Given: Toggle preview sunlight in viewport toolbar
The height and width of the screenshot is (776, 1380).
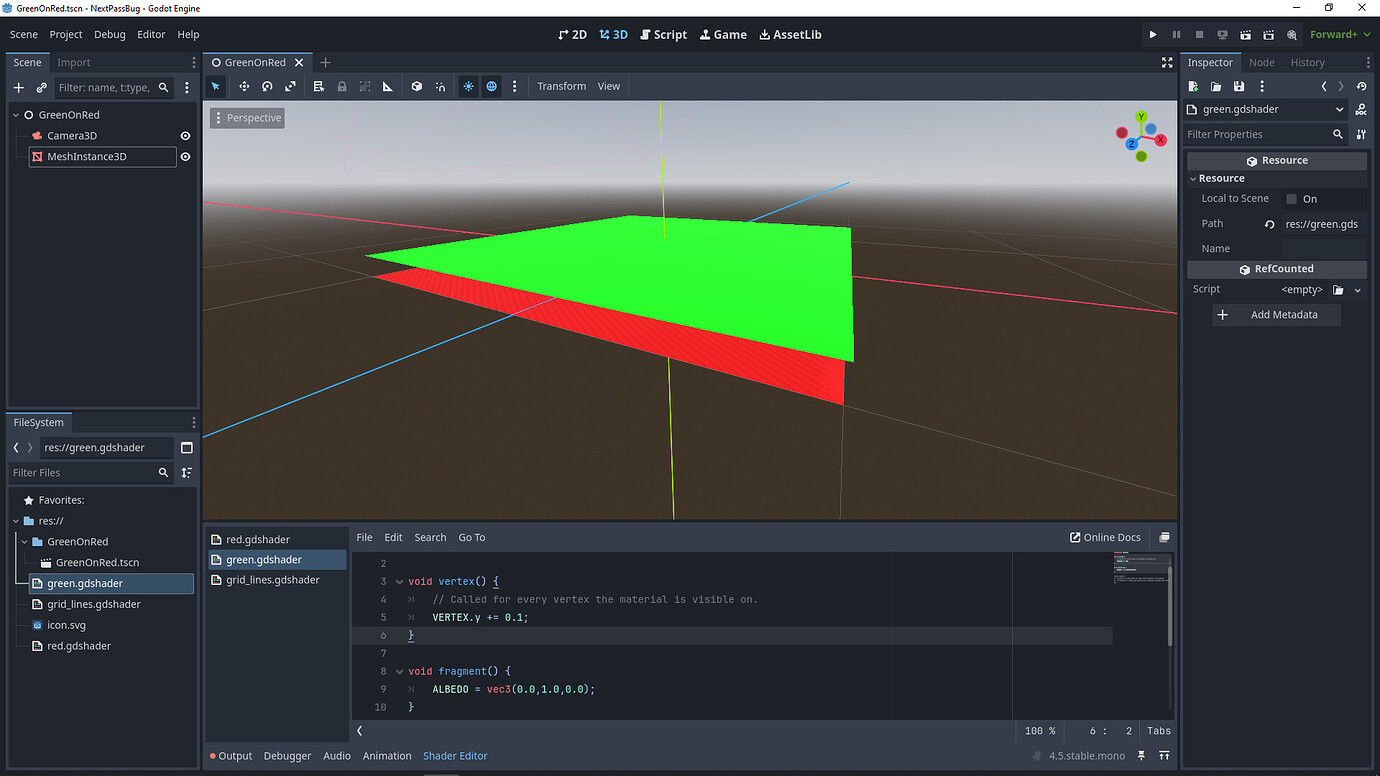Looking at the screenshot, I should pyautogui.click(x=468, y=86).
